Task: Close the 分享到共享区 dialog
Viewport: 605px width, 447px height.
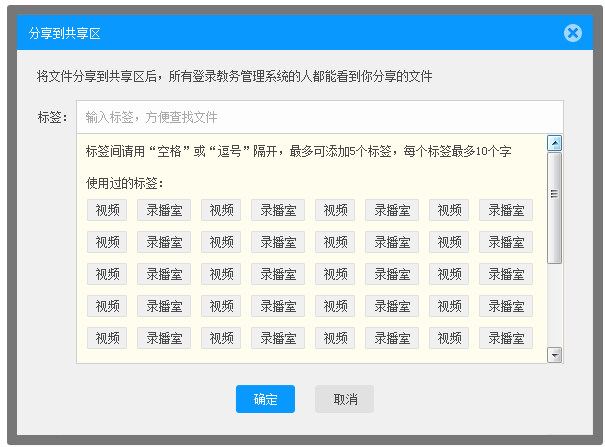Action: click(x=572, y=33)
